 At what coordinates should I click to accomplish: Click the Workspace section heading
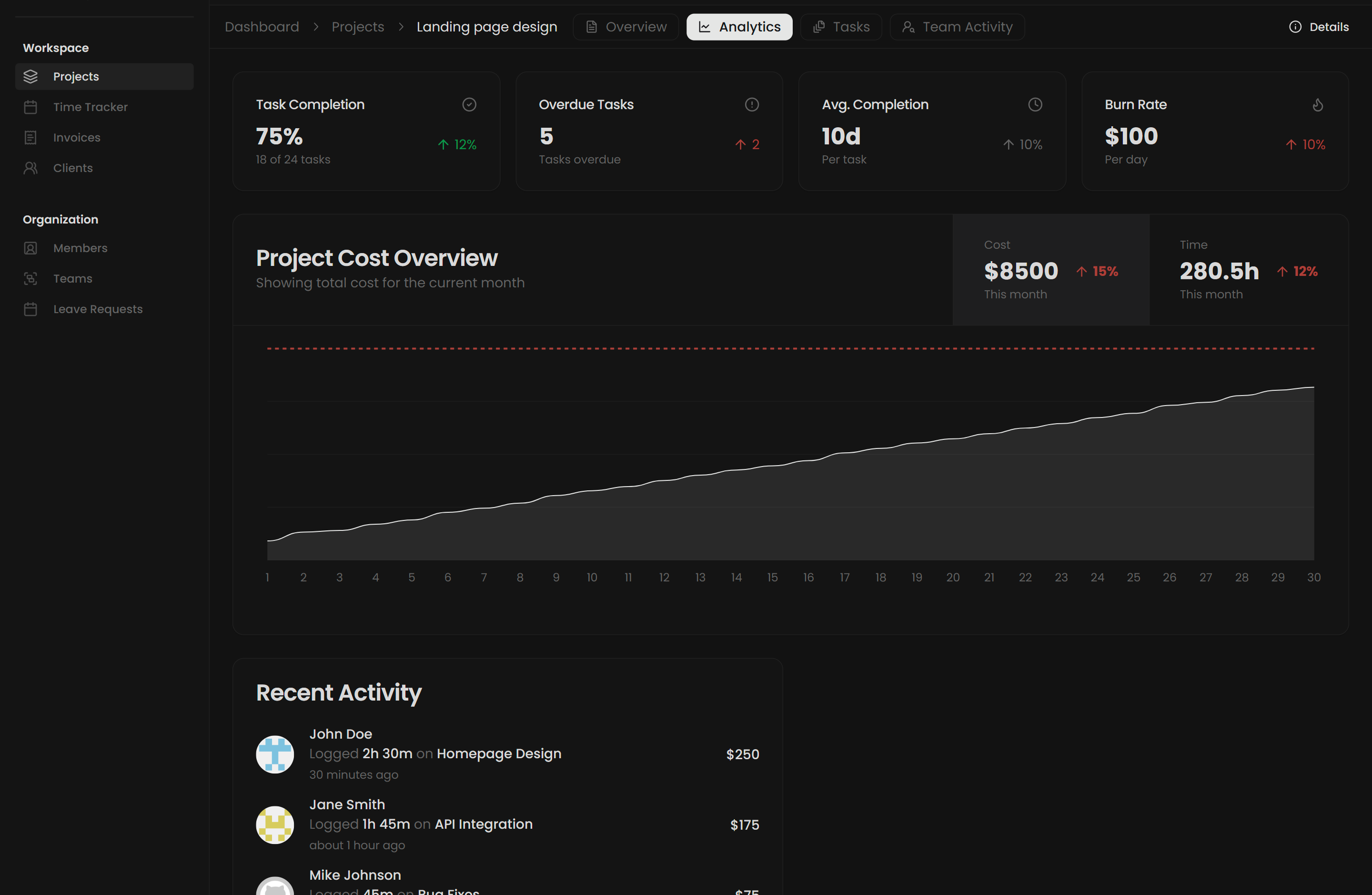coord(56,48)
